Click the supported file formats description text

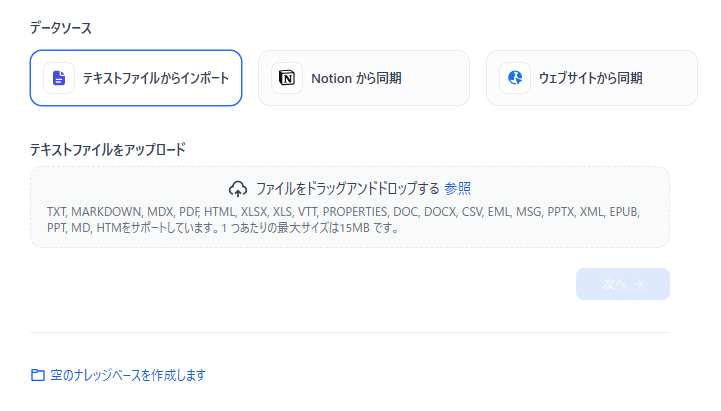[343, 220]
